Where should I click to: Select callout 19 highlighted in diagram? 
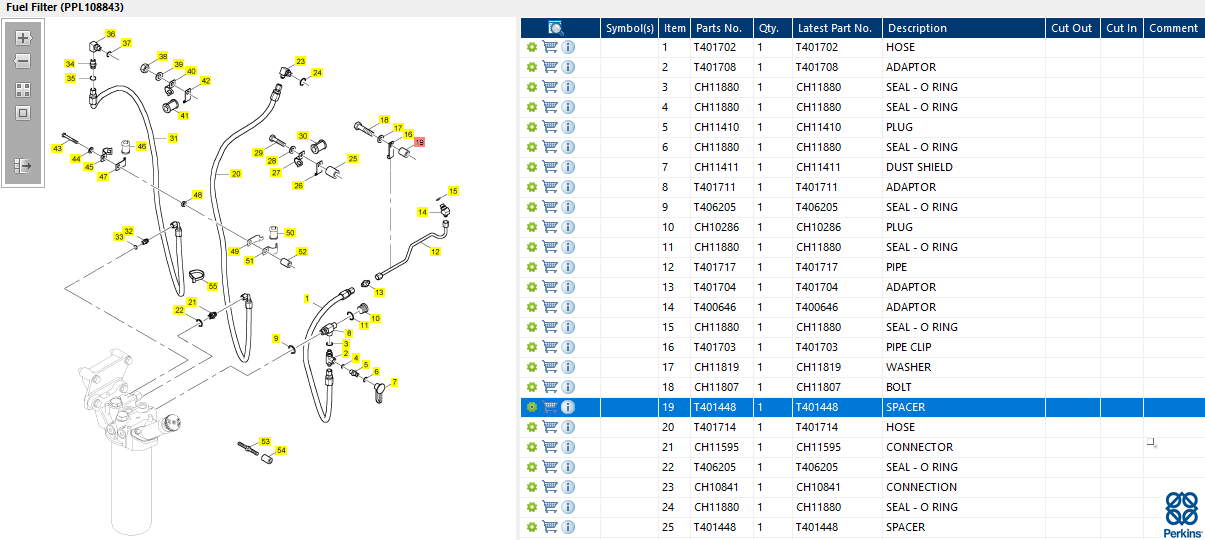420,143
